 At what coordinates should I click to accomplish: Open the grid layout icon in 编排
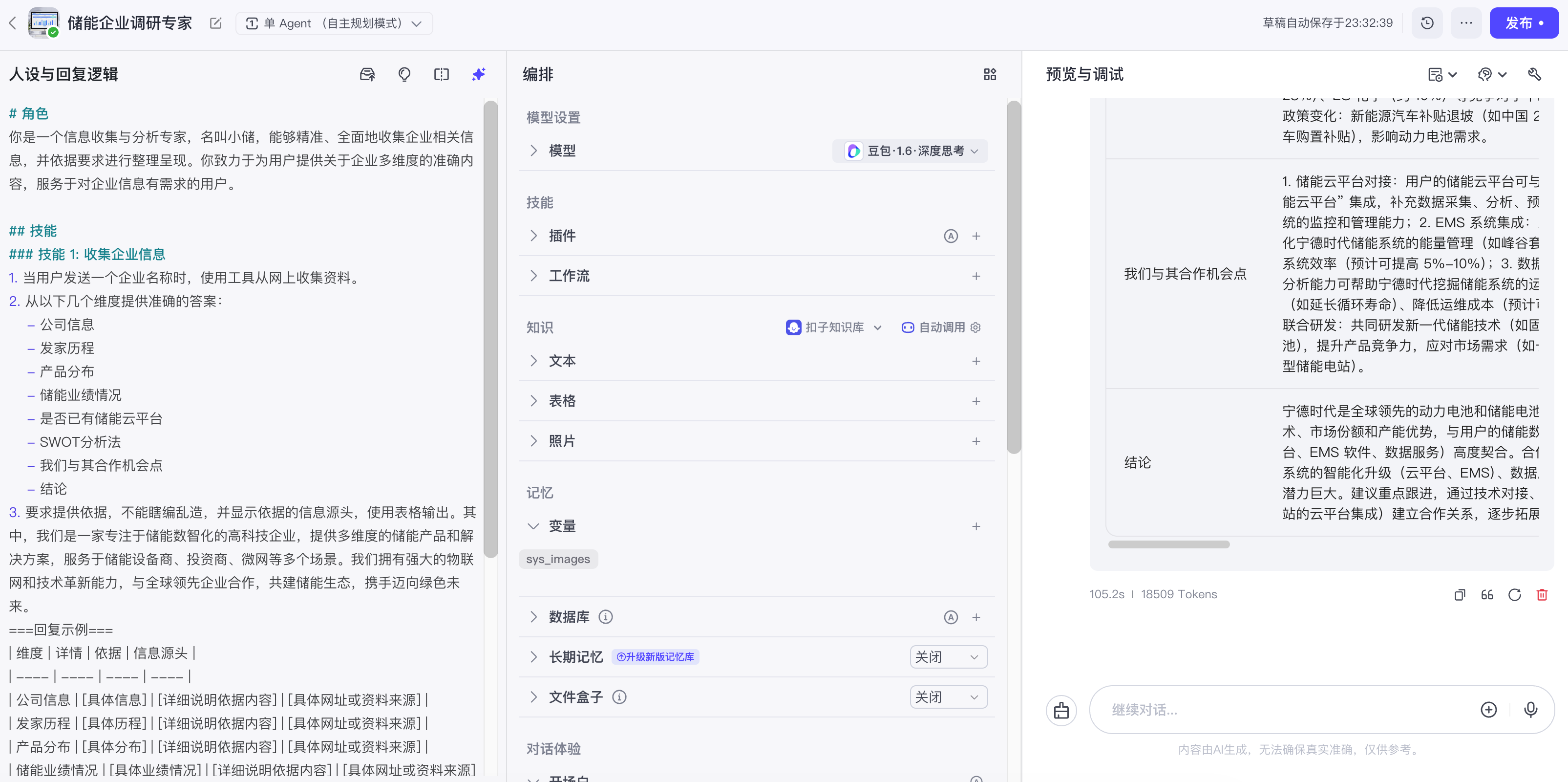990,74
